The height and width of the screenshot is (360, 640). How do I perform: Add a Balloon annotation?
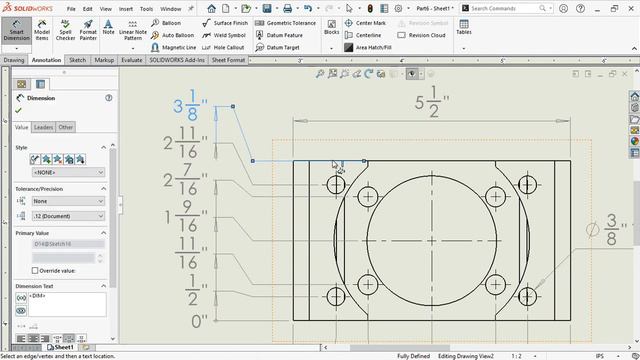coord(166,23)
